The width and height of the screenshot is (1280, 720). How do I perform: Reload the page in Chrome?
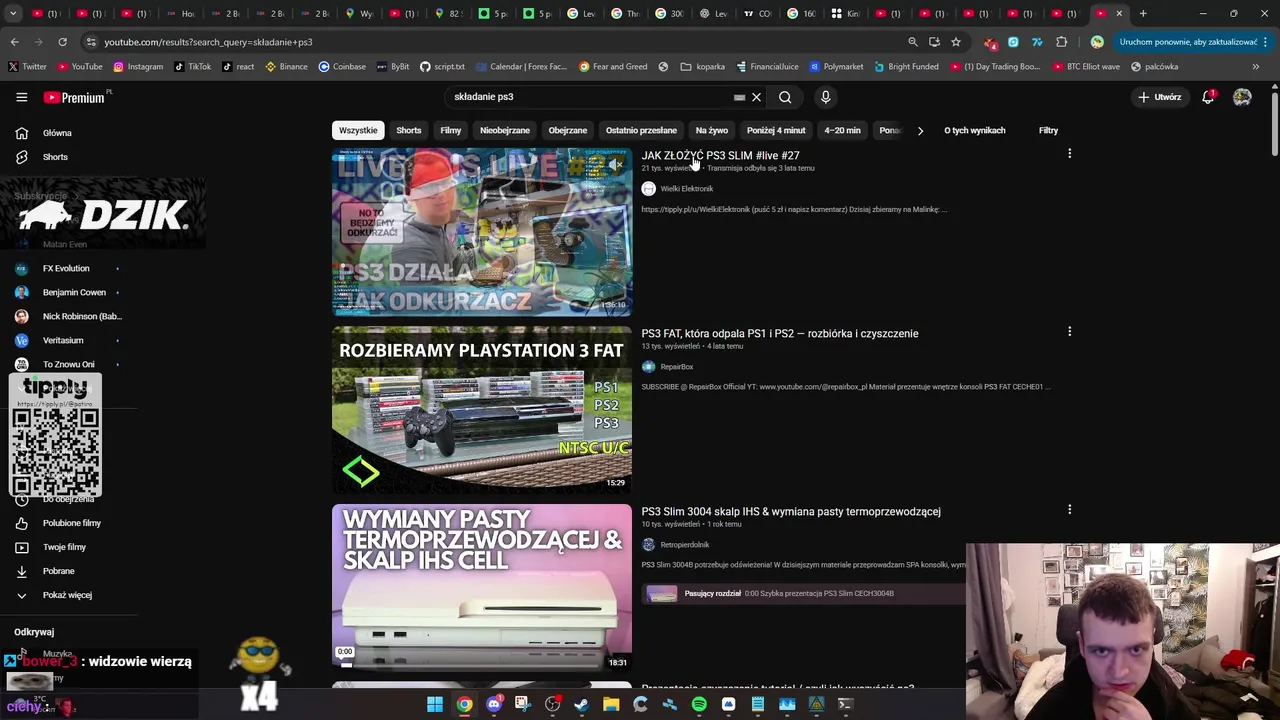[62, 42]
